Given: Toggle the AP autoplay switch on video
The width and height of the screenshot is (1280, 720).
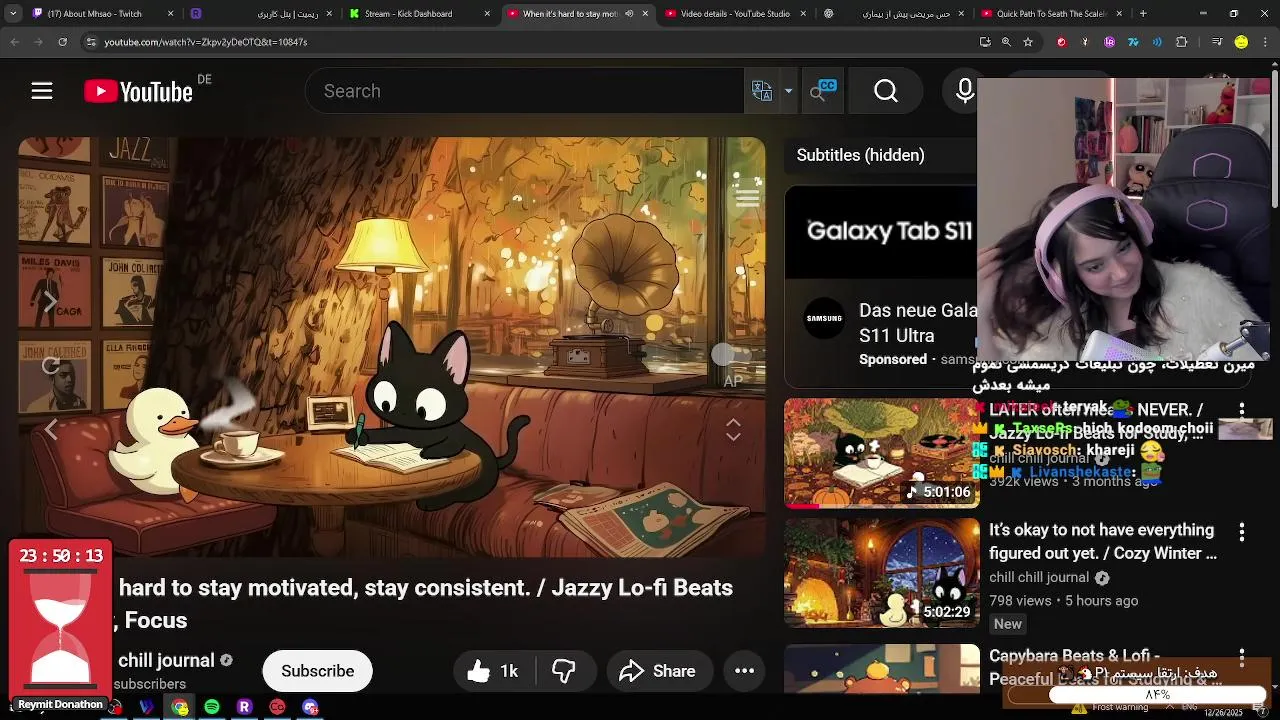Looking at the screenshot, I should 731,355.
